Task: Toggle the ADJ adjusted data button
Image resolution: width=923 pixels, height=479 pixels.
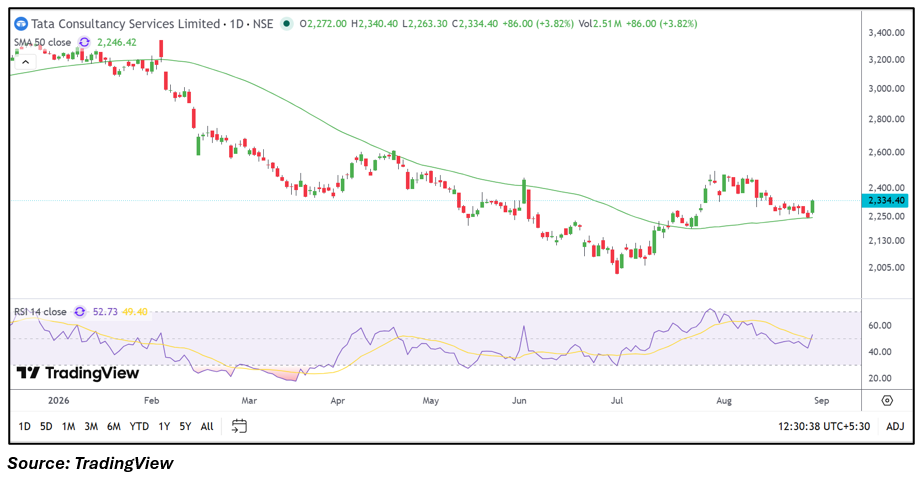Action: (895, 427)
